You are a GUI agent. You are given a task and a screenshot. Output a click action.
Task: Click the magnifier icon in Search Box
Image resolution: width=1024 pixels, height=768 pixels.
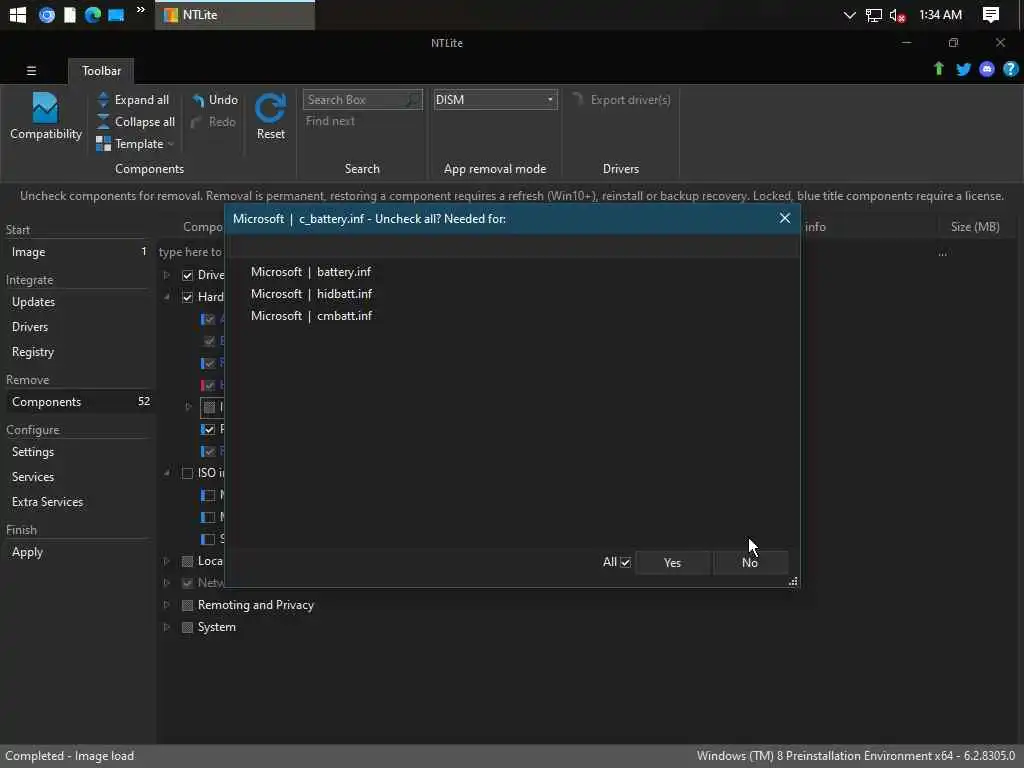[413, 100]
